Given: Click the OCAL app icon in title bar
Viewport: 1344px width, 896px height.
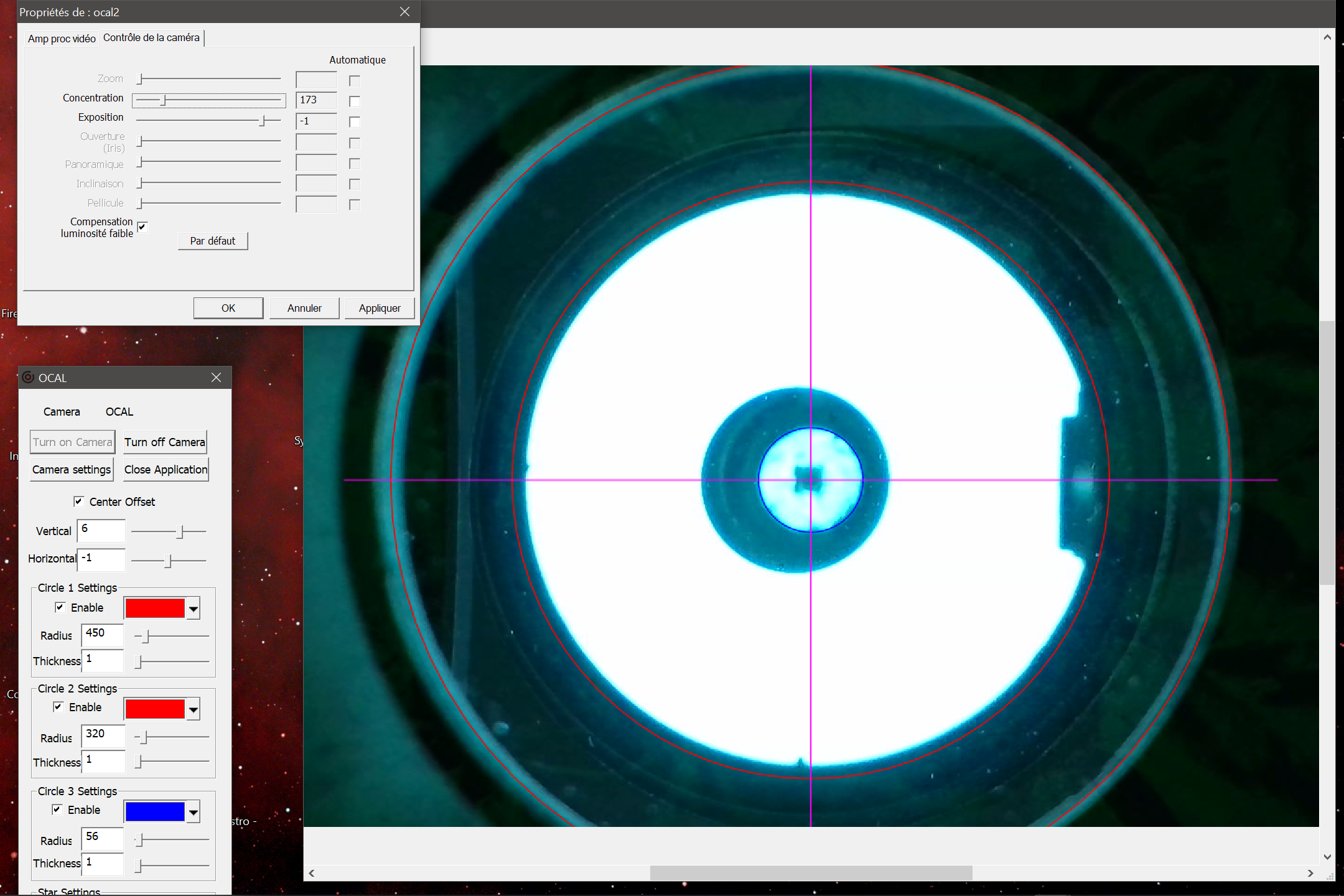Looking at the screenshot, I should pos(28,378).
